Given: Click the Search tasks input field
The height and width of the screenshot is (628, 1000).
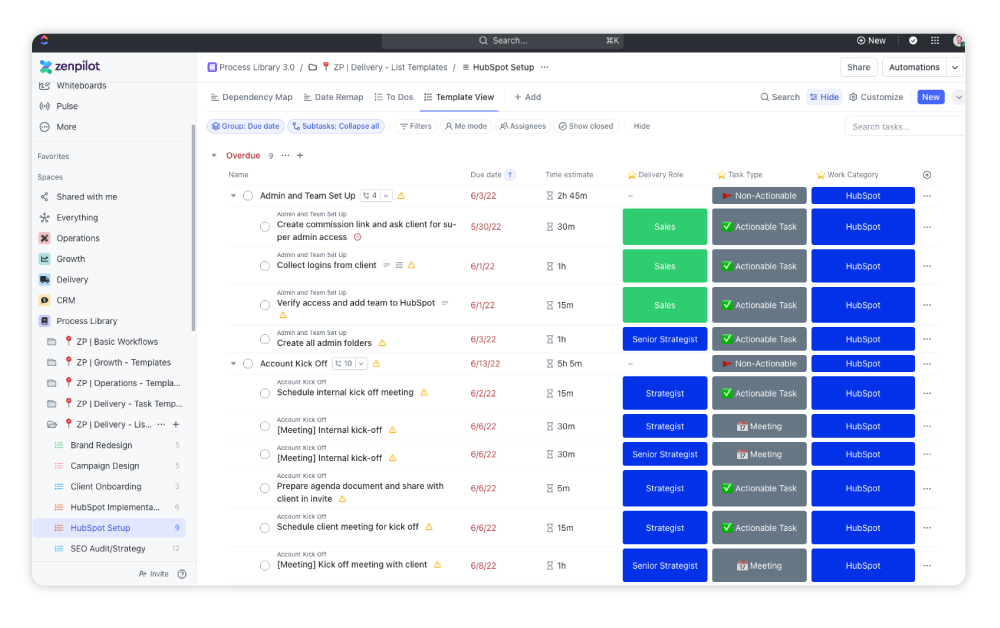Looking at the screenshot, I should pyautogui.click(x=905, y=126).
